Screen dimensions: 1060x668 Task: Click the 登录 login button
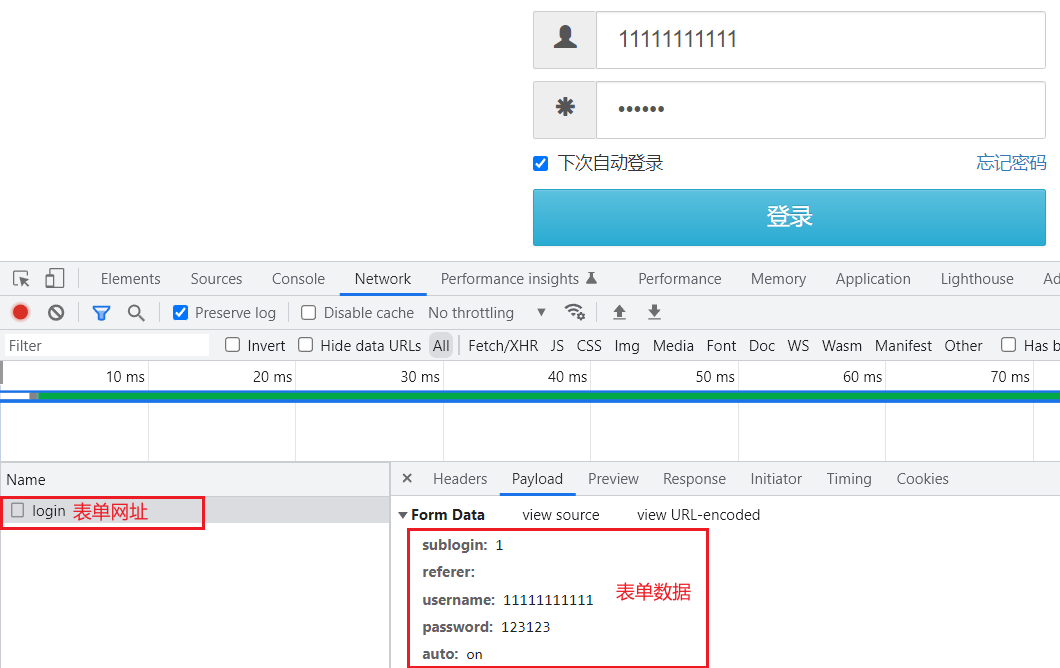click(789, 217)
